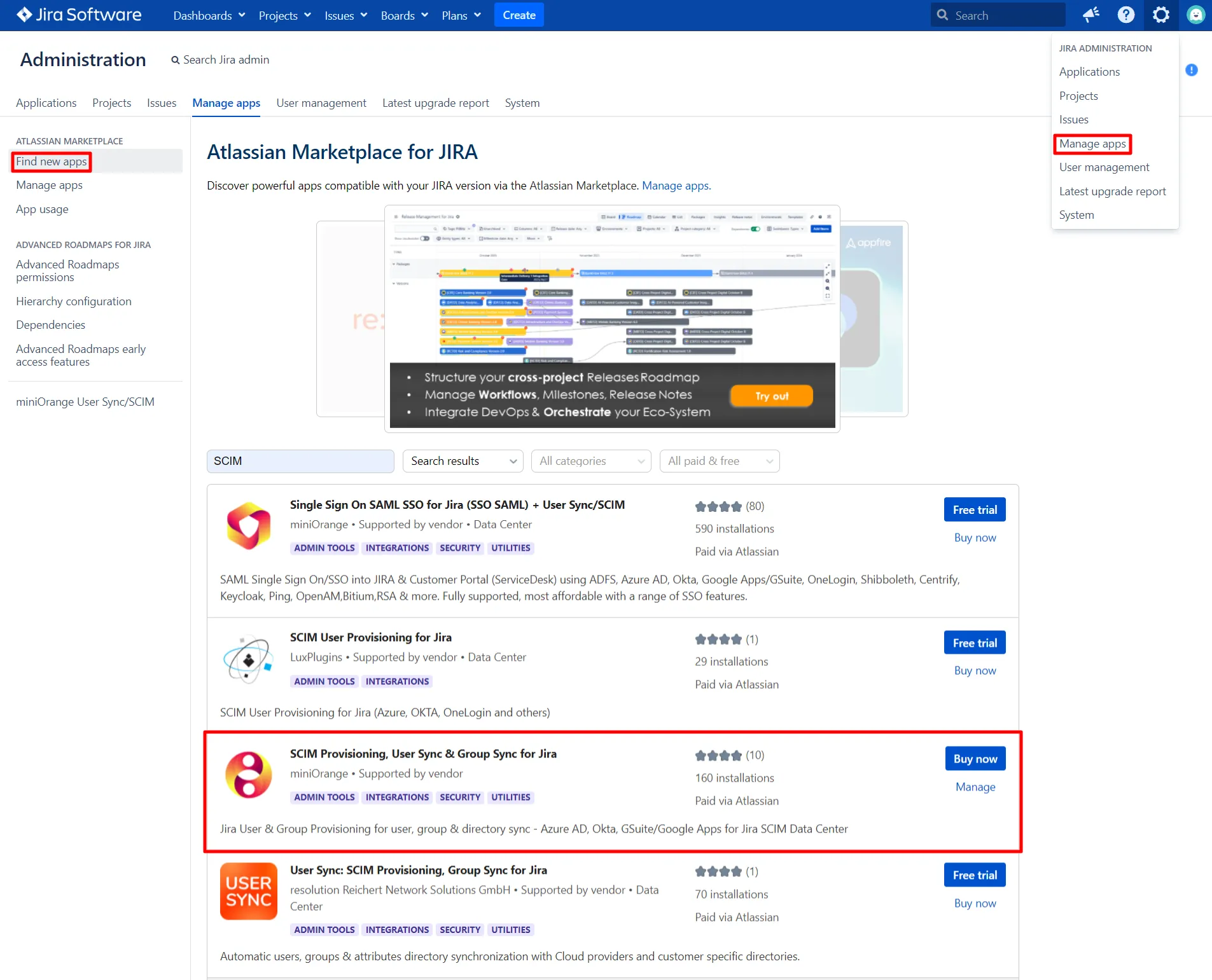Click Try out on the banner
The height and width of the screenshot is (980, 1212).
click(772, 396)
